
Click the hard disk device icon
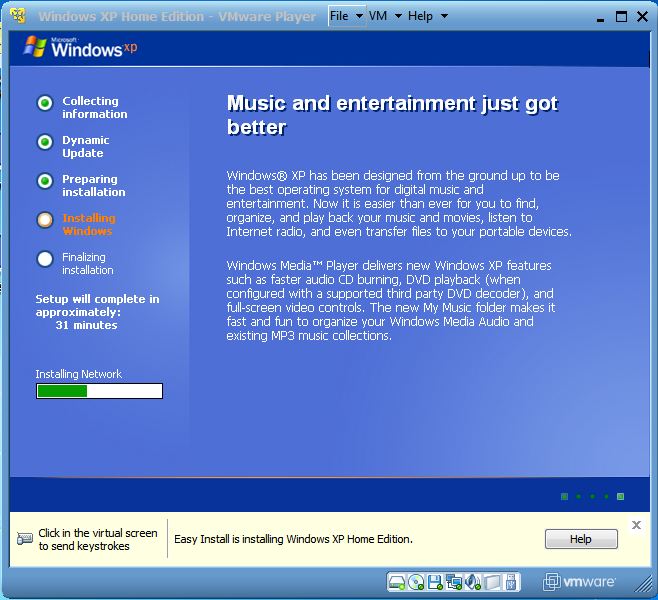[x=397, y=582]
